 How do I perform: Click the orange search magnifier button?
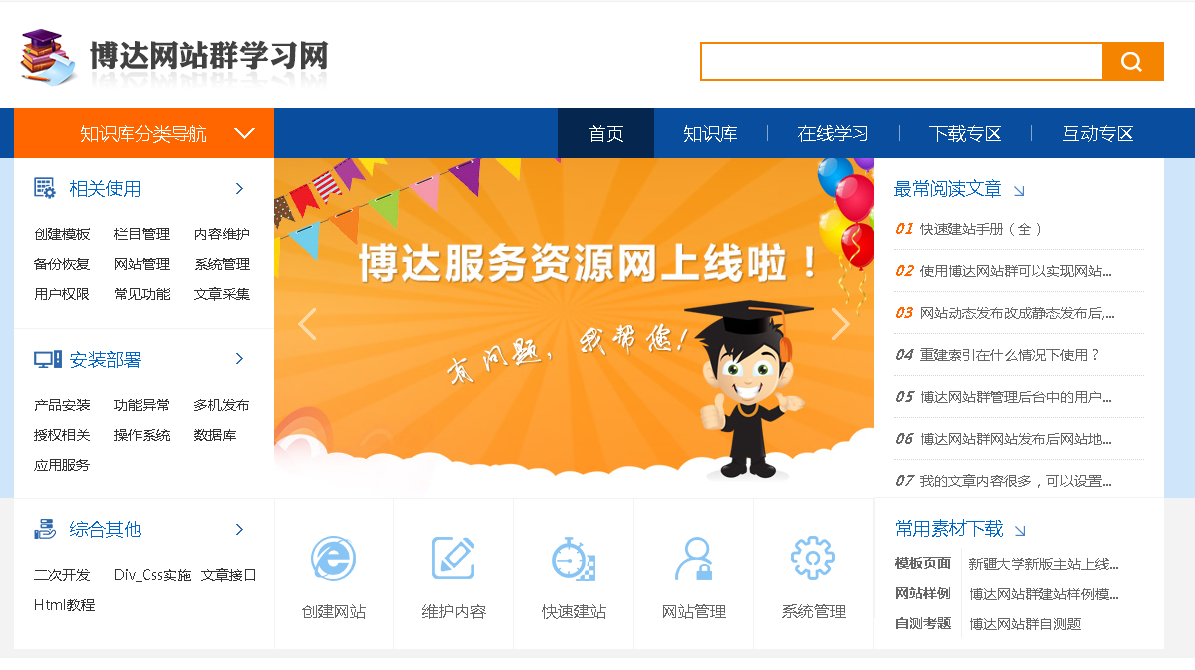1132,62
